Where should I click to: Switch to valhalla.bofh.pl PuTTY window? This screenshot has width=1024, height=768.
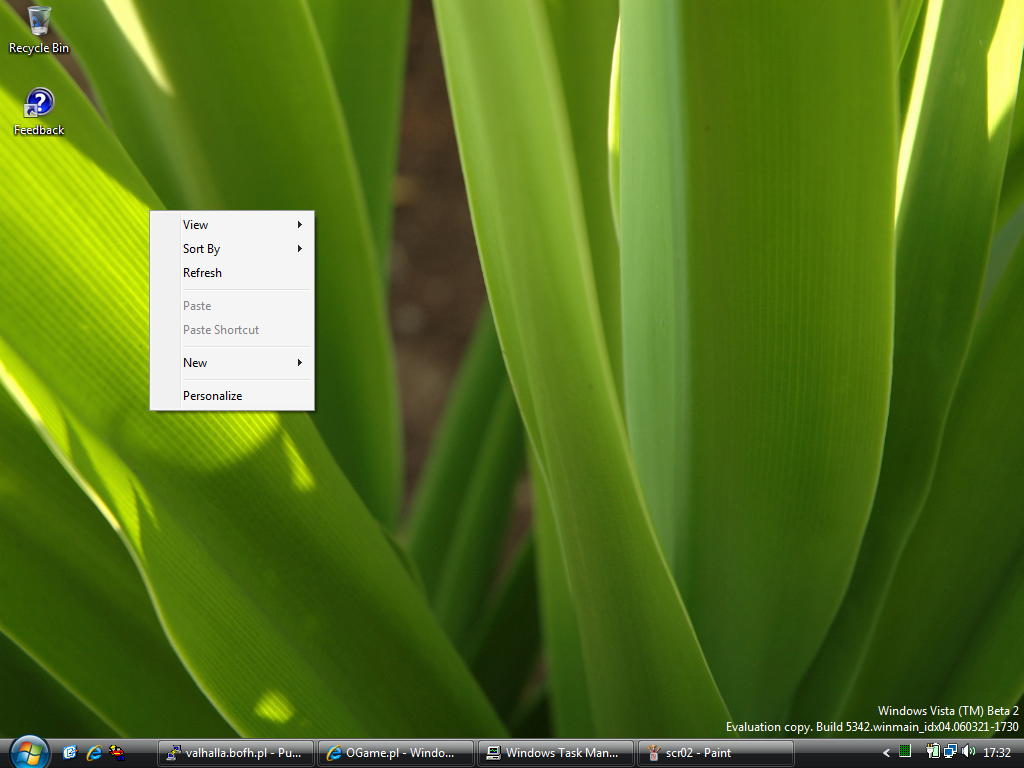point(236,753)
